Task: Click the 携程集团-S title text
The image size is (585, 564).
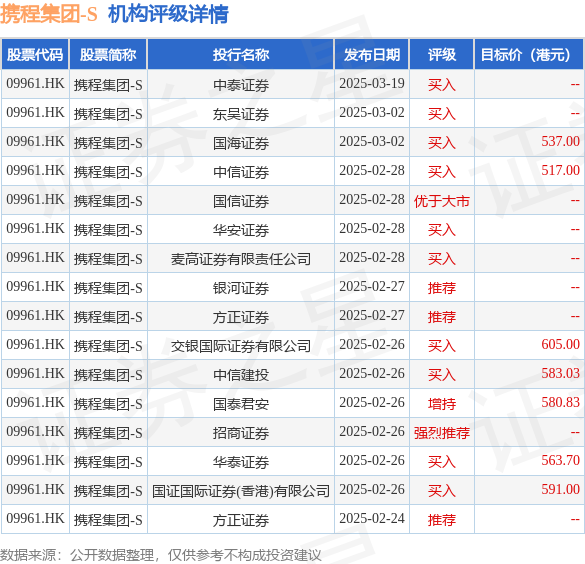Action: [x=49, y=14]
